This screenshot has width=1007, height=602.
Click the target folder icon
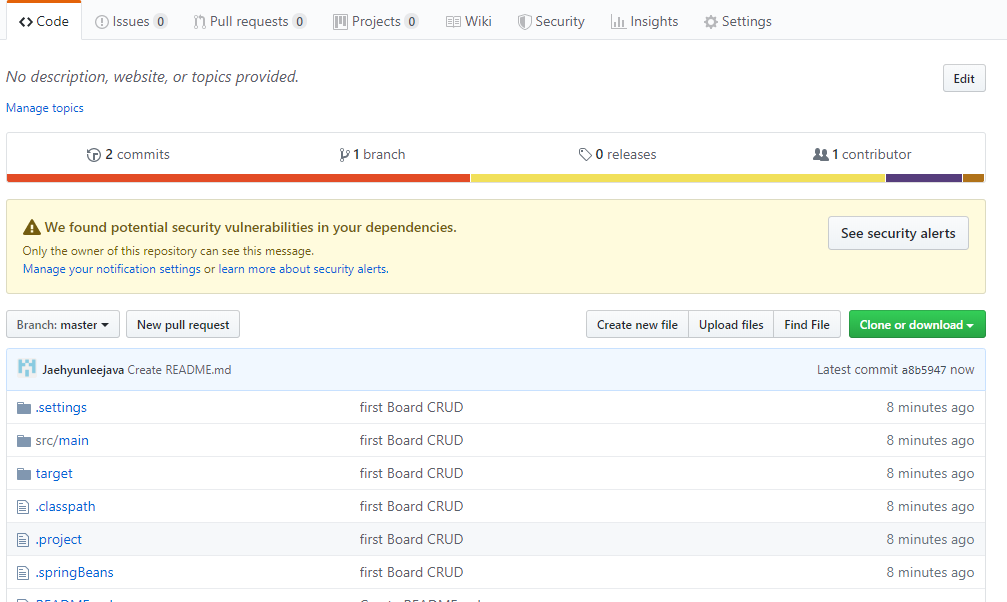[x=24, y=474]
